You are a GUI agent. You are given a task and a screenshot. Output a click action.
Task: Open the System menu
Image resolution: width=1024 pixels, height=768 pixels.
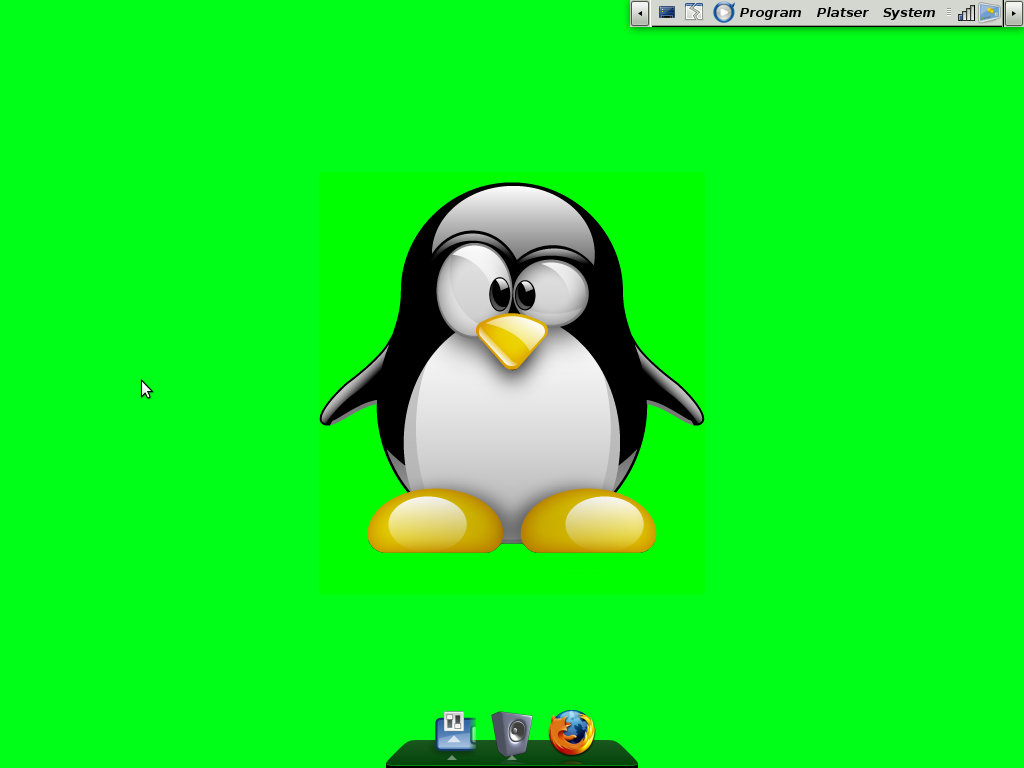[908, 12]
